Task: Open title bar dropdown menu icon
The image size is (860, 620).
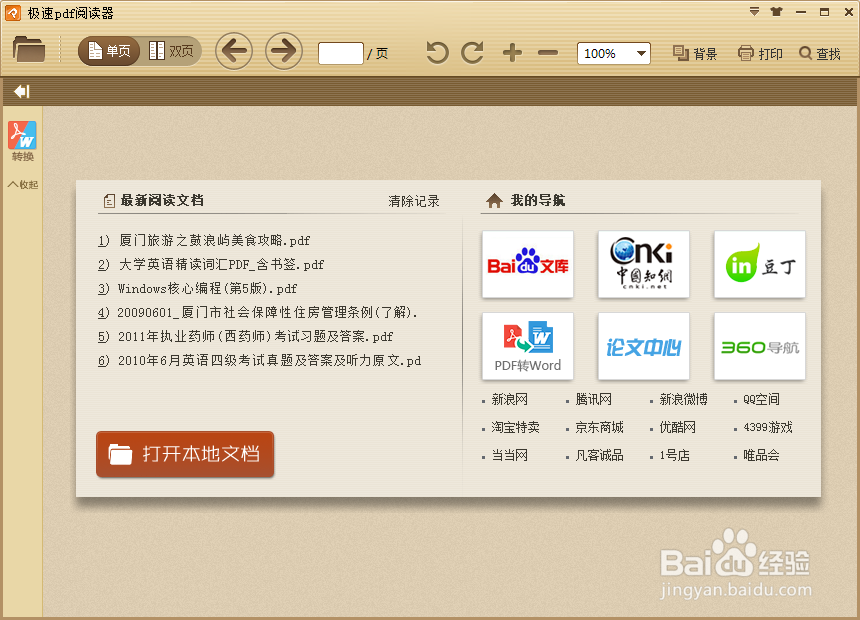Action: tap(755, 12)
